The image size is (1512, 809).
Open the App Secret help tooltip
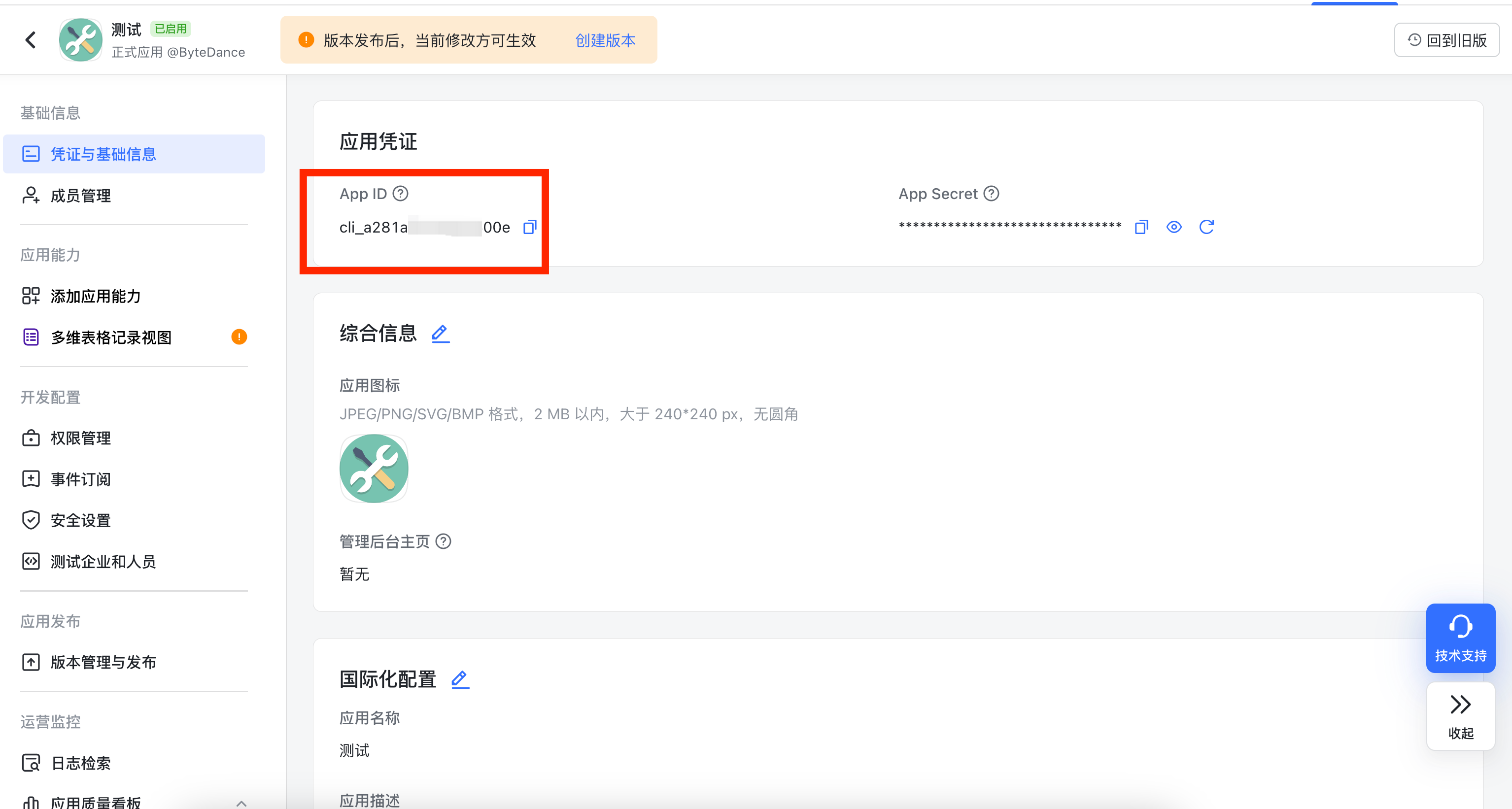[992, 194]
